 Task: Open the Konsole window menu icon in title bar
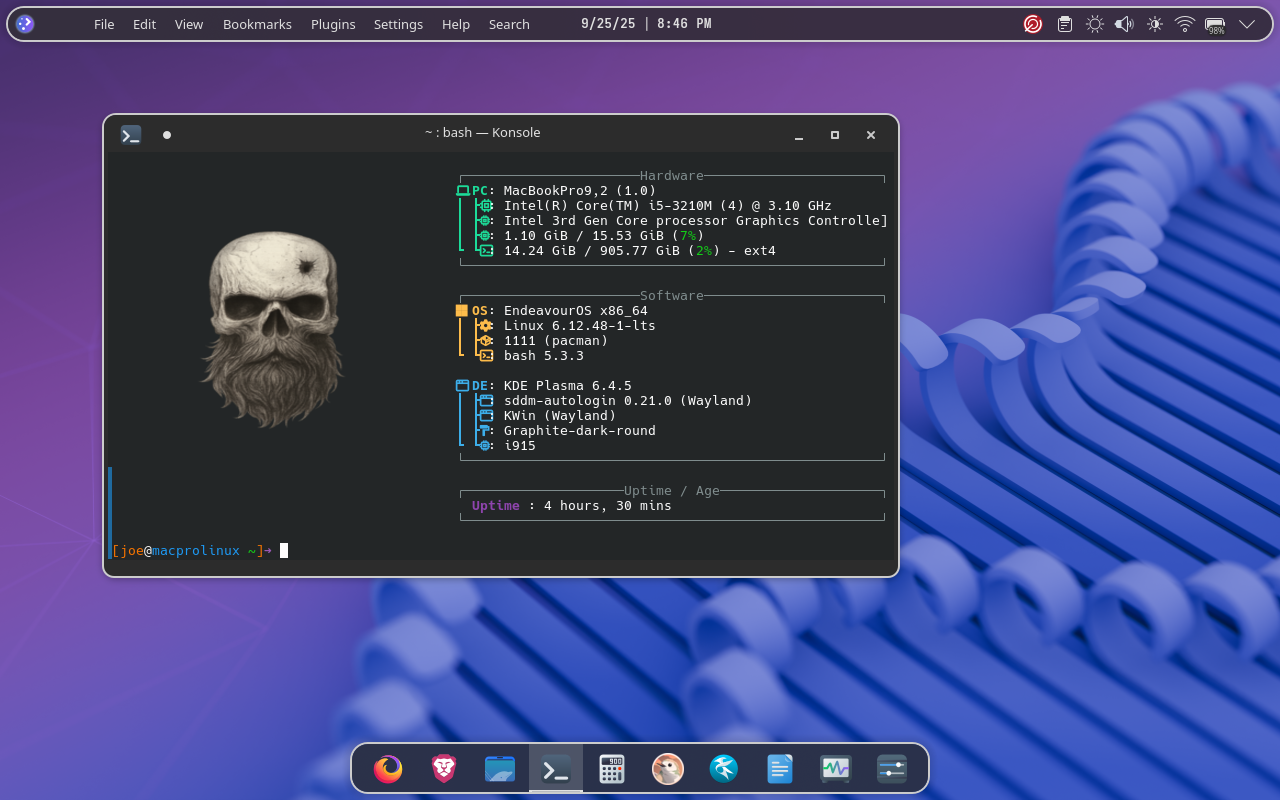coord(131,135)
